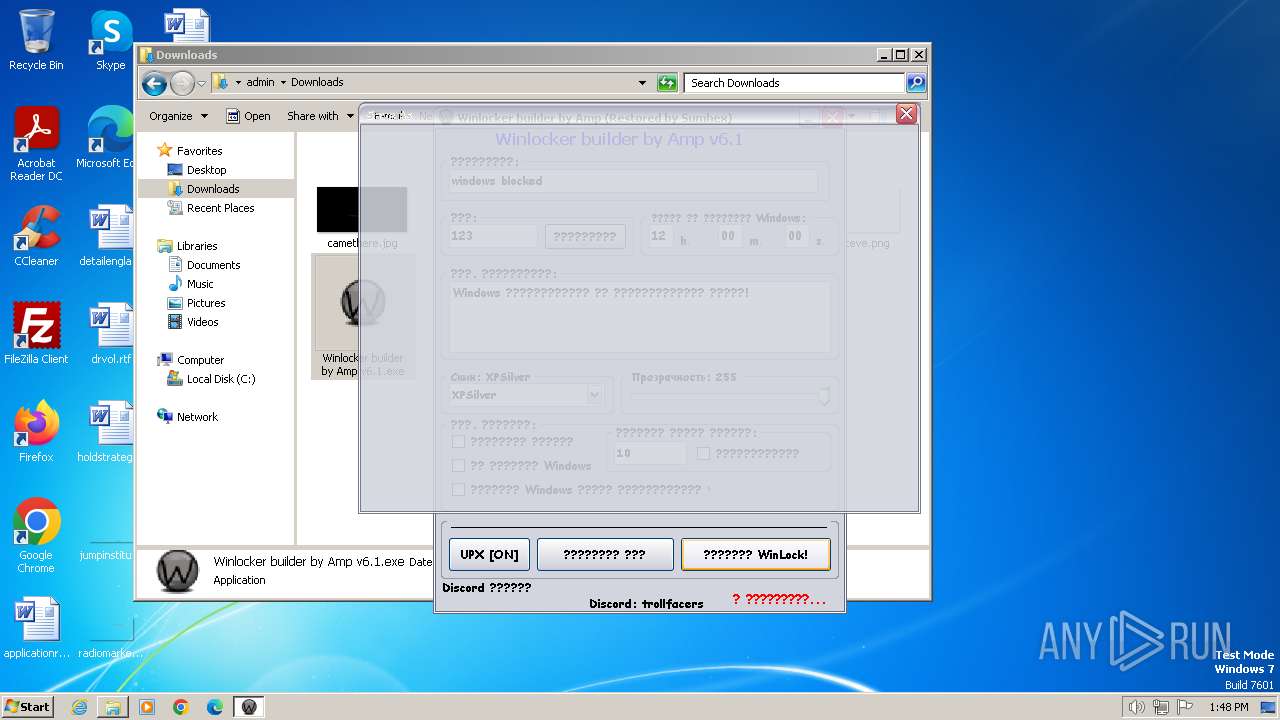Image resolution: width=1280 pixels, height=720 pixels.
Task: Open Windows Explorer taskbar button
Action: point(113,707)
